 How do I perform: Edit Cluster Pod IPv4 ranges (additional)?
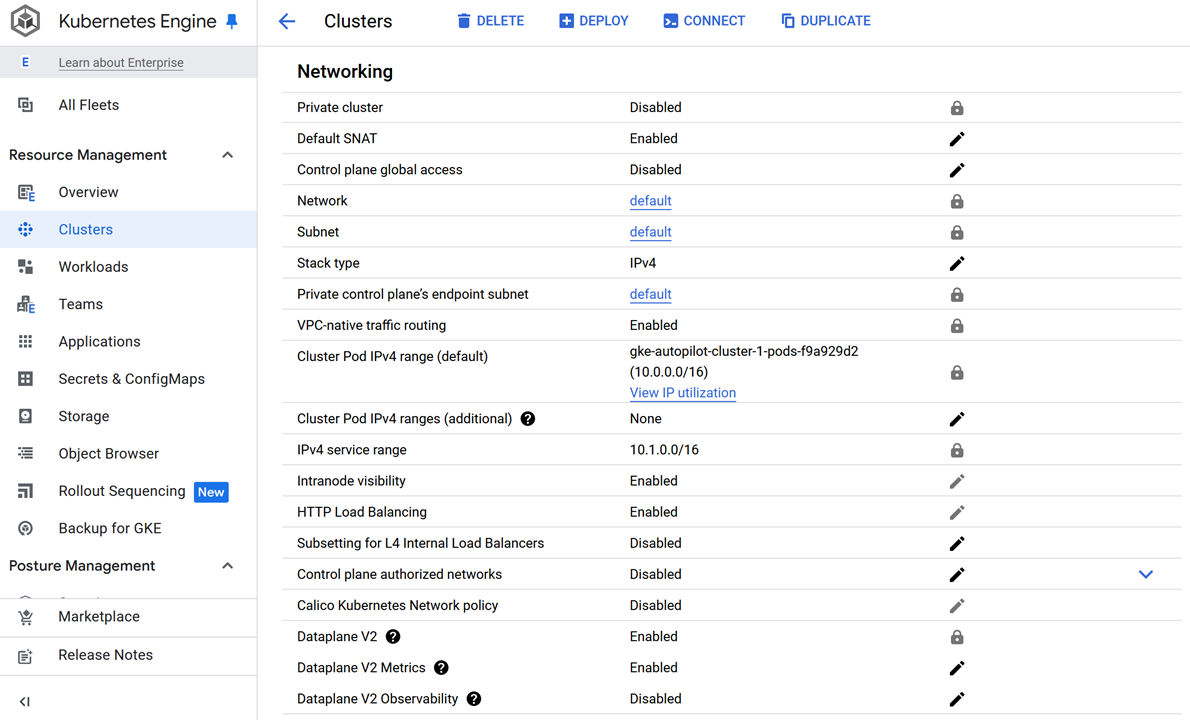957,419
